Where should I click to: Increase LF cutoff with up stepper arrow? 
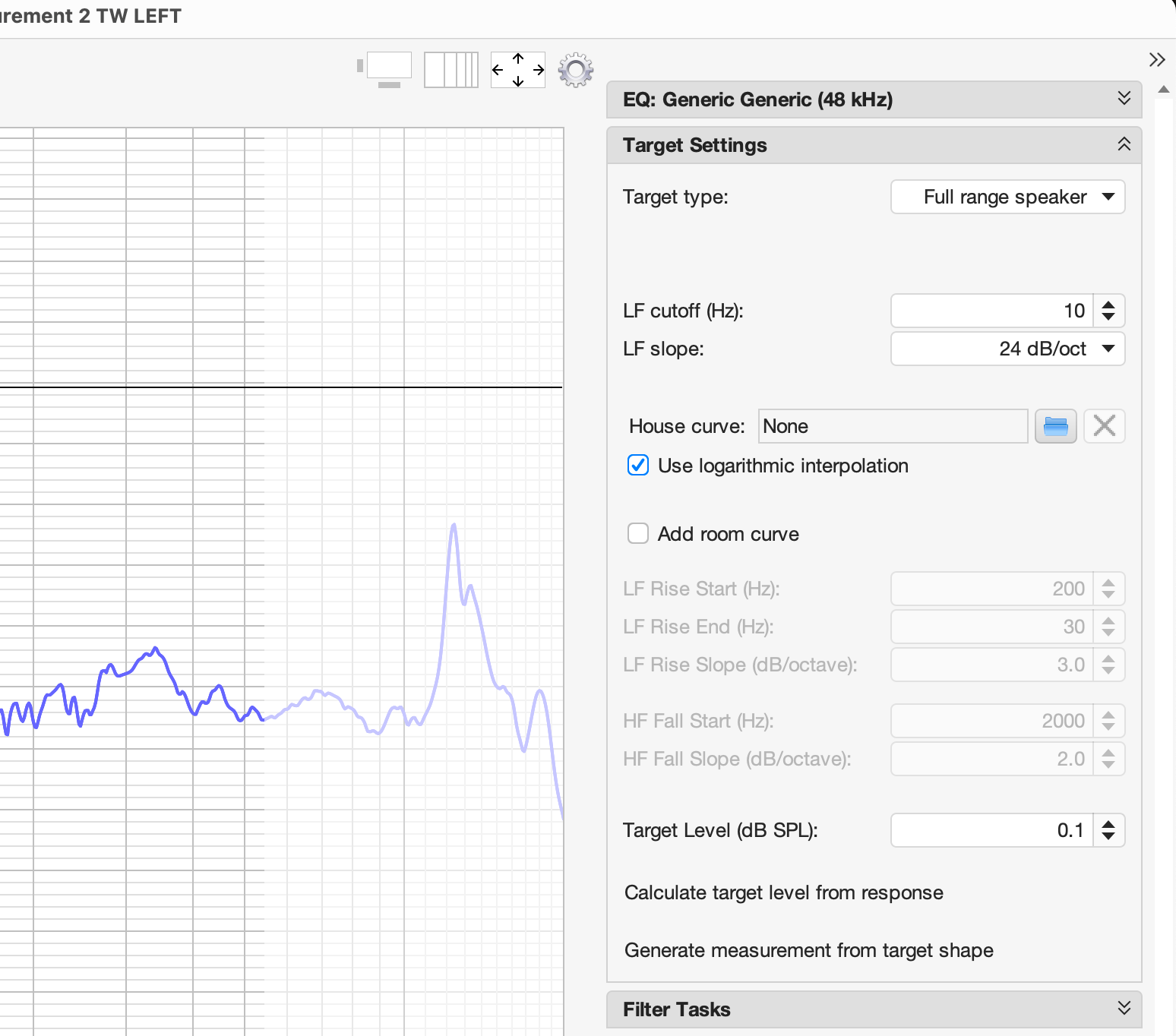[1108, 305]
